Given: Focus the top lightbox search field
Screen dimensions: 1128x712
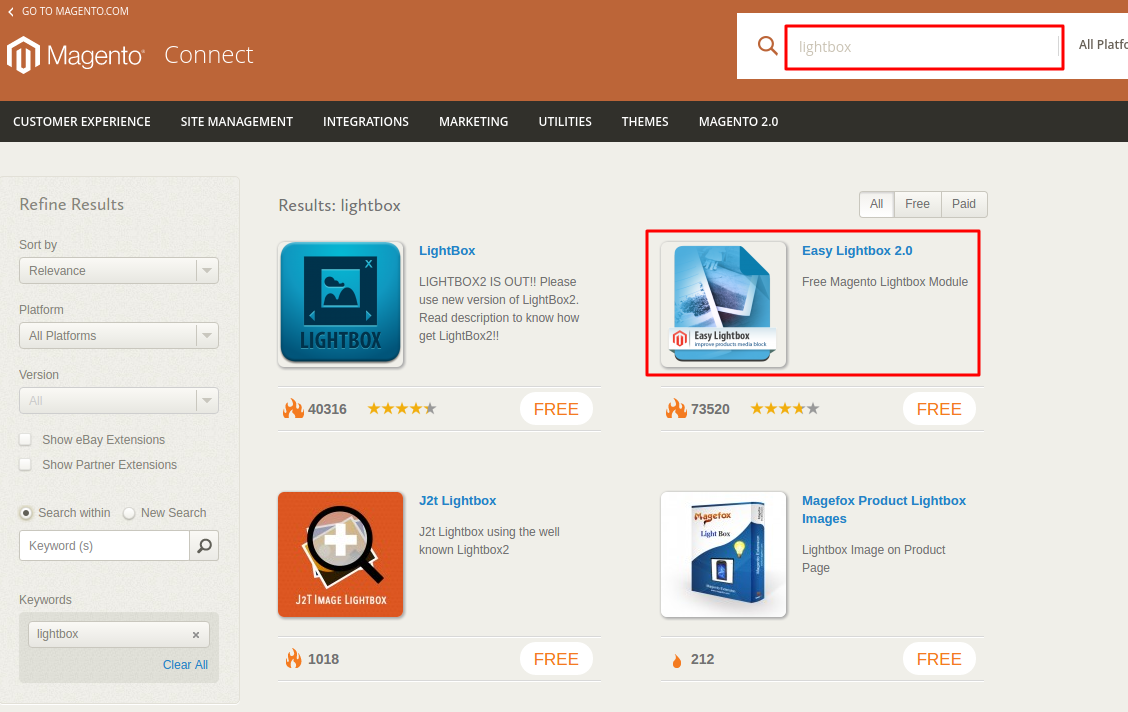Looking at the screenshot, I should [924, 47].
